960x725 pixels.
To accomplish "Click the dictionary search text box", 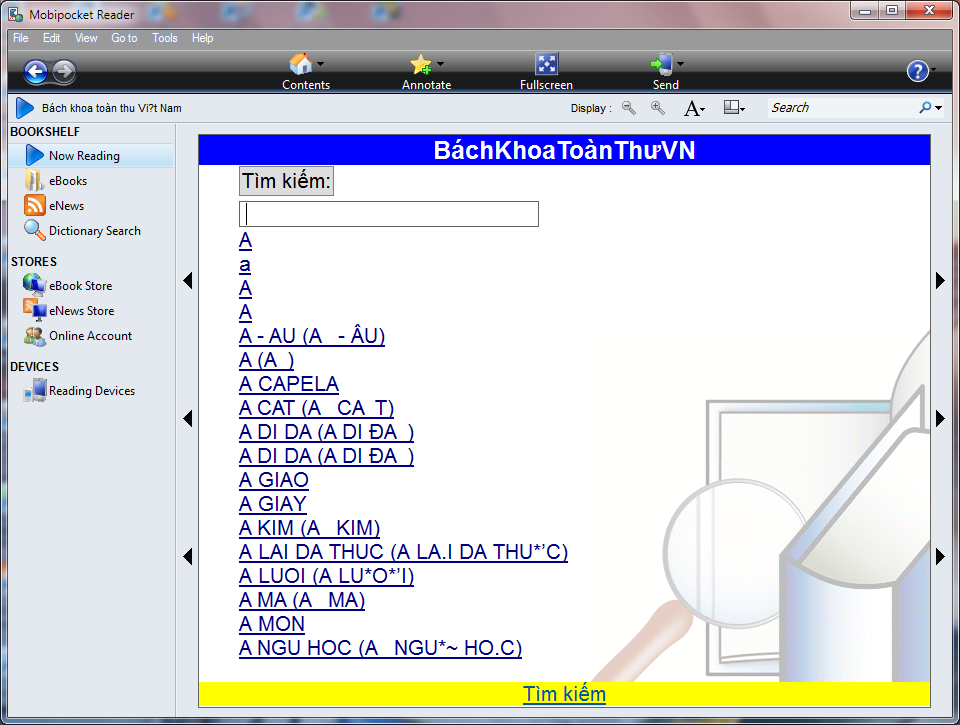I will (389, 214).
